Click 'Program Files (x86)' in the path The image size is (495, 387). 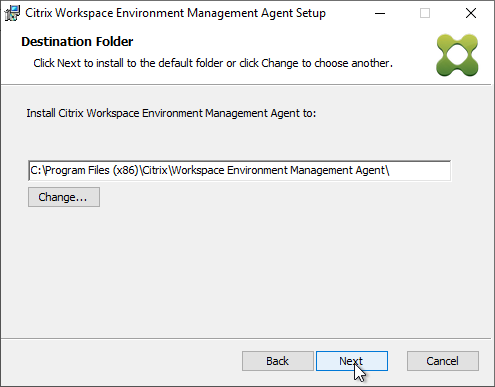[x=92, y=170]
